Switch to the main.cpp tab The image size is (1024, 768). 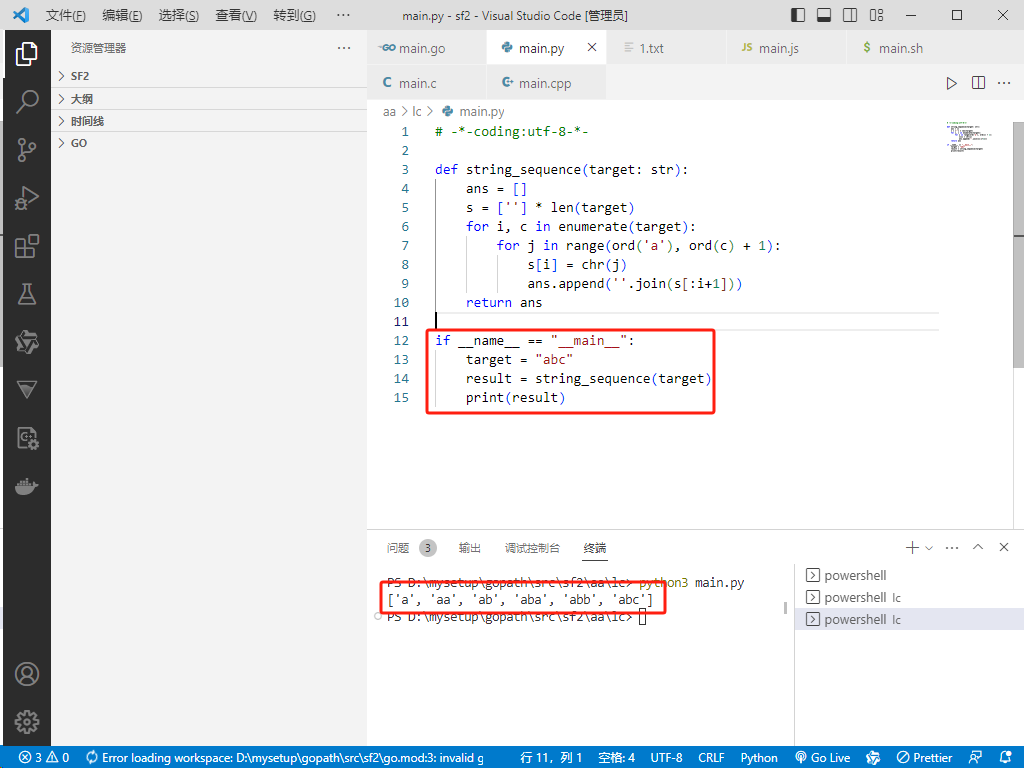coord(547,83)
